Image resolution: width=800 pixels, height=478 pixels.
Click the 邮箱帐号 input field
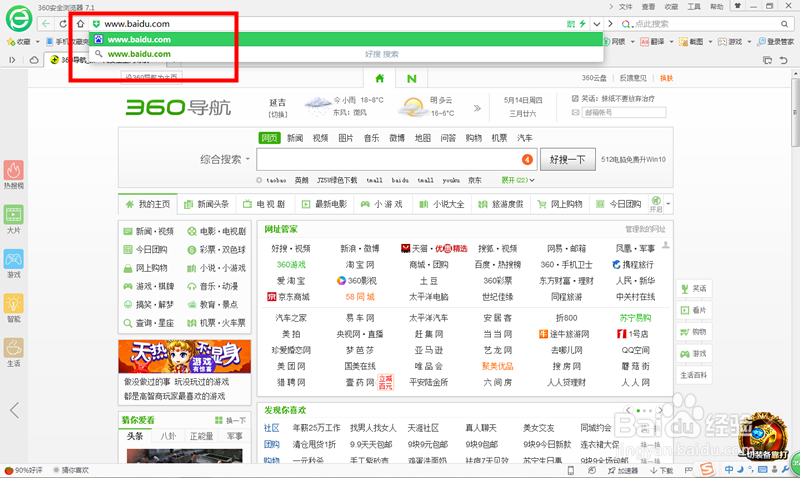[x=623, y=112]
